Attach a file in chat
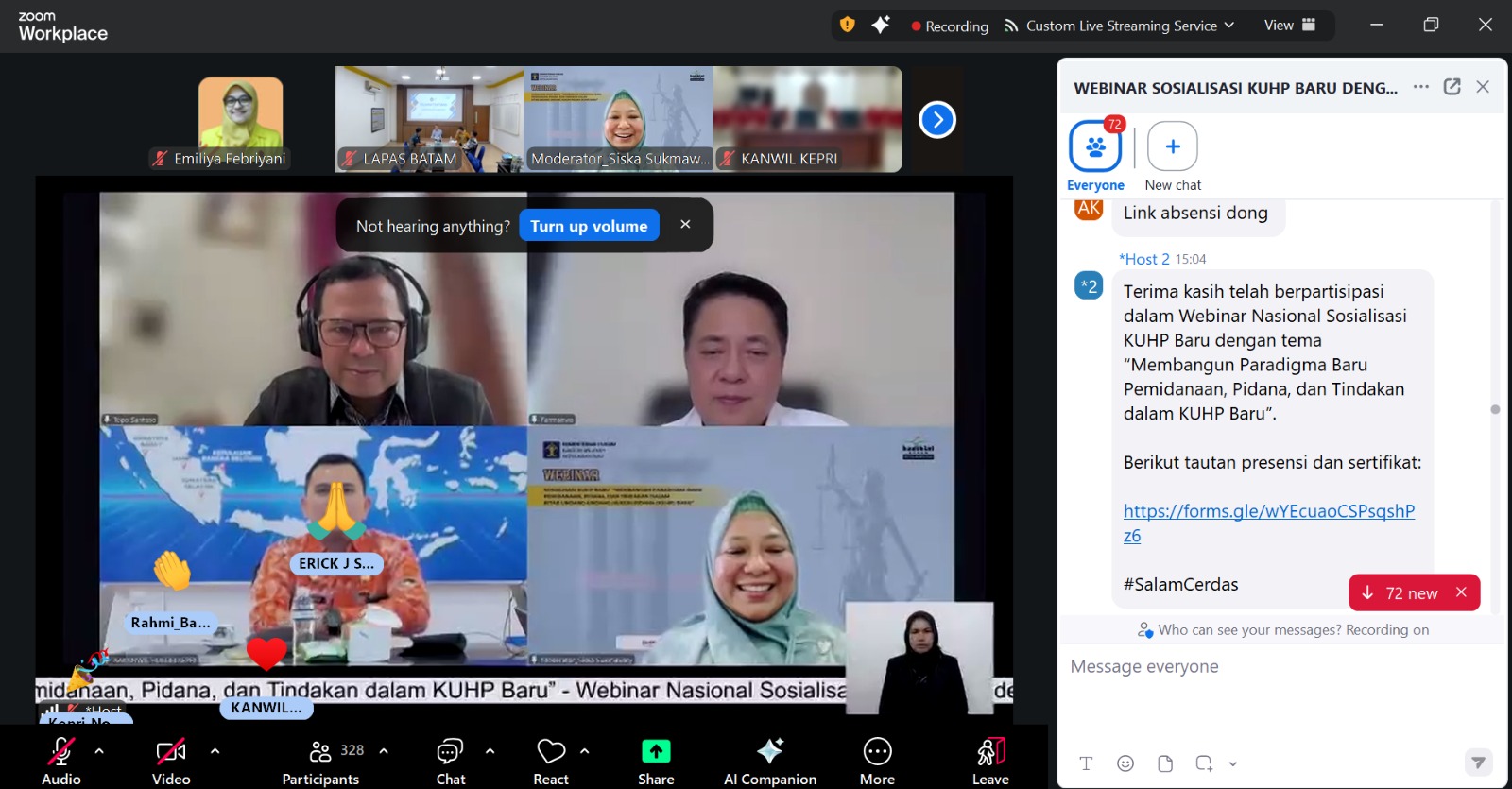This screenshot has width=1512, height=789. [1165, 763]
